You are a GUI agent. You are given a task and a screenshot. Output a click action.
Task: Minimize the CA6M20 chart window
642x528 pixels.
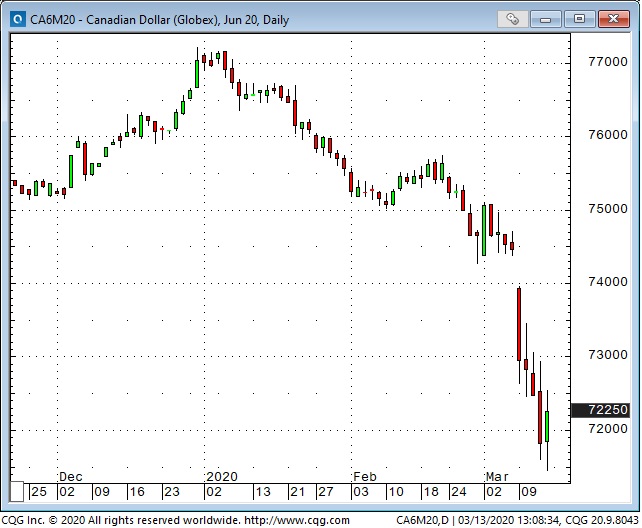pyautogui.click(x=546, y=19)
